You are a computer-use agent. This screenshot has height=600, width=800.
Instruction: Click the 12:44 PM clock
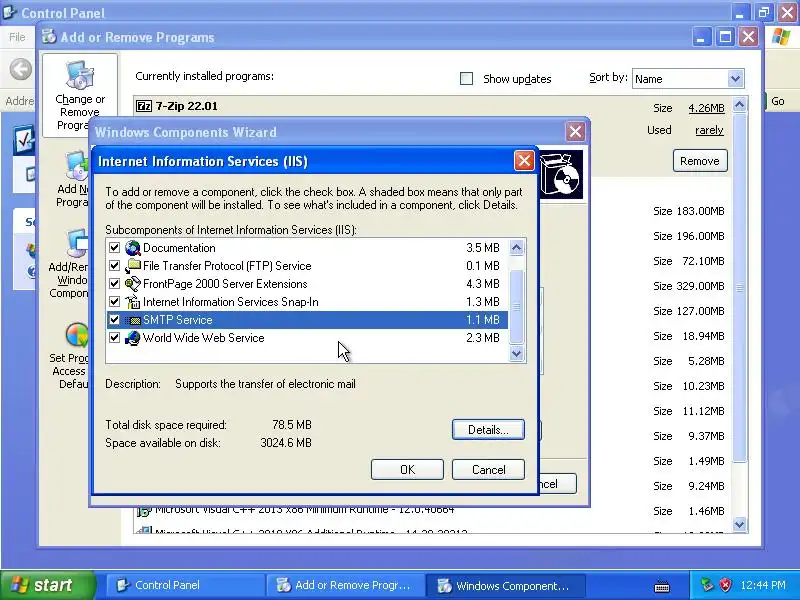[x=763, y=585]
